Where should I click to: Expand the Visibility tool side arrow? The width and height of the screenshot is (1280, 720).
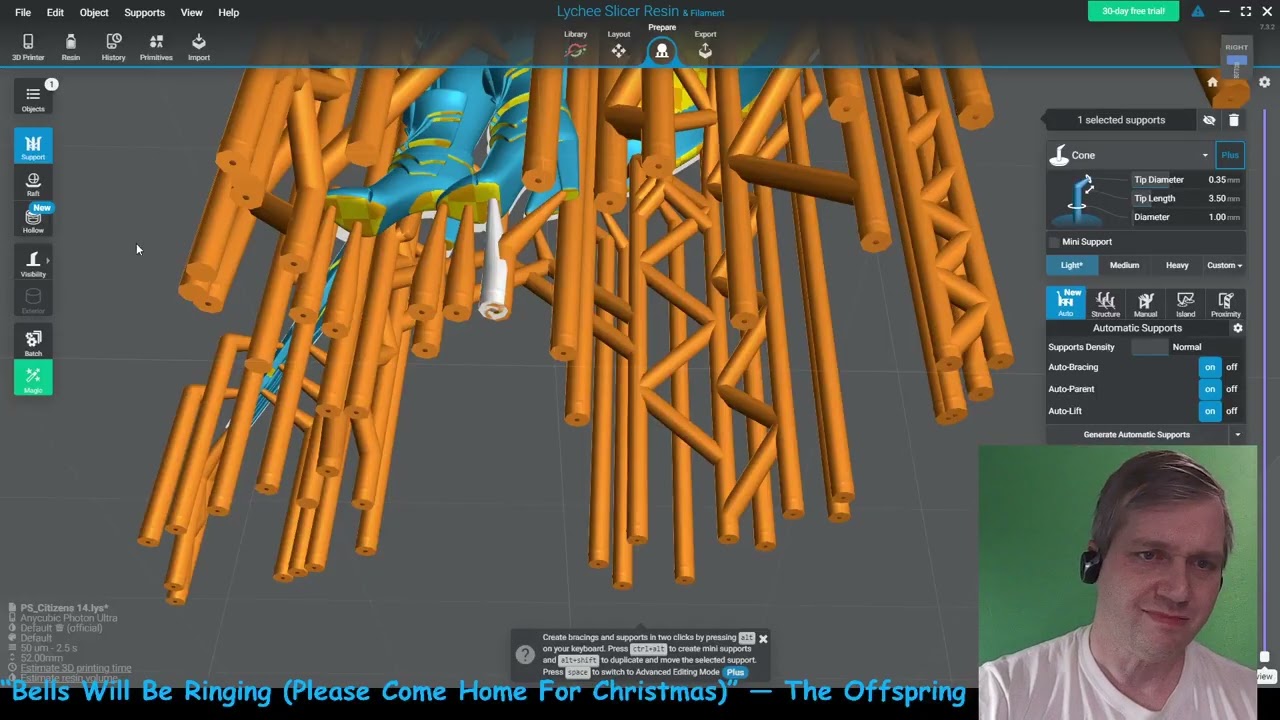[48, 261]
